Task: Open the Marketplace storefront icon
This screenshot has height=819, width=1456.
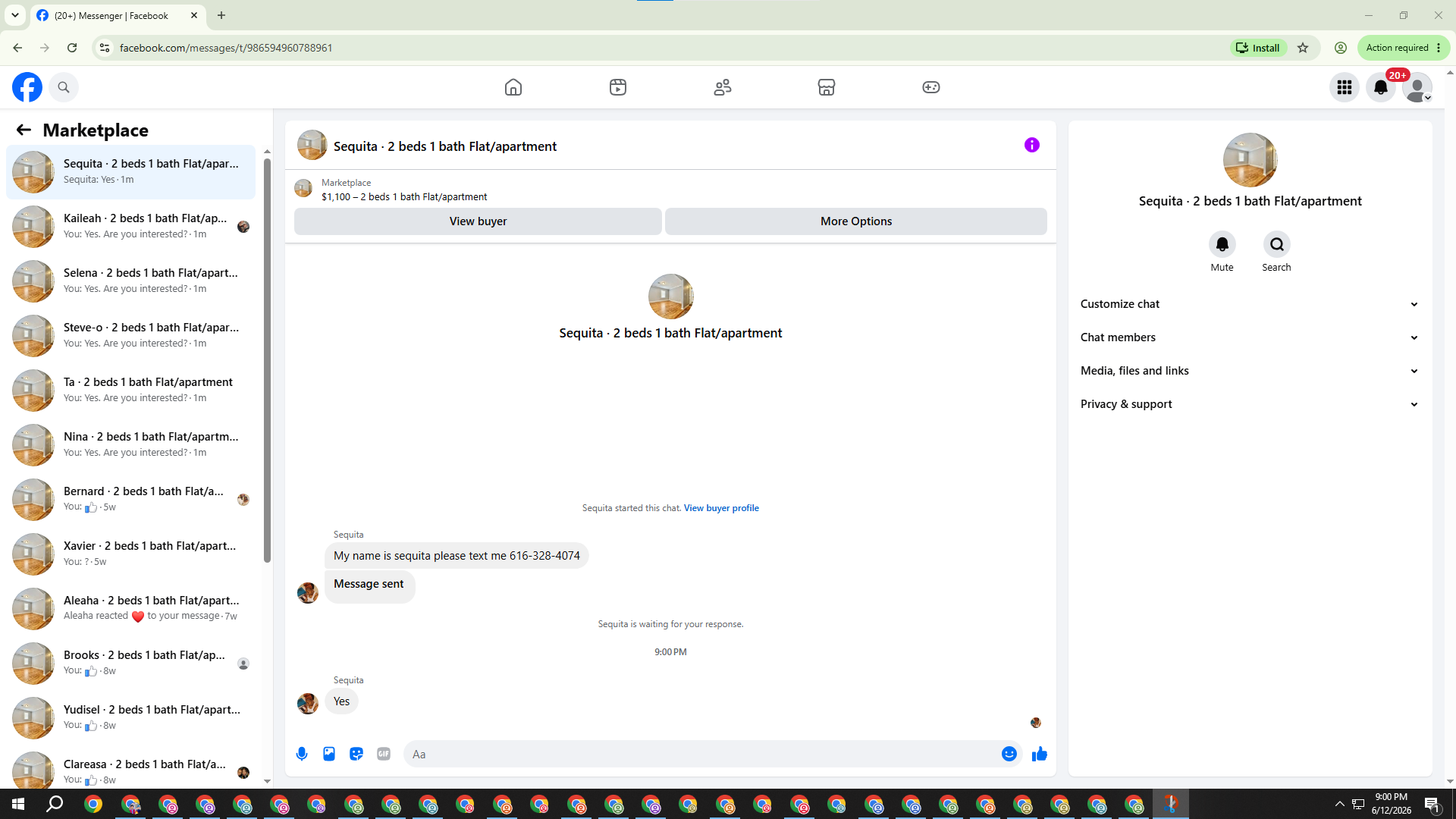Action: [827, 87]
